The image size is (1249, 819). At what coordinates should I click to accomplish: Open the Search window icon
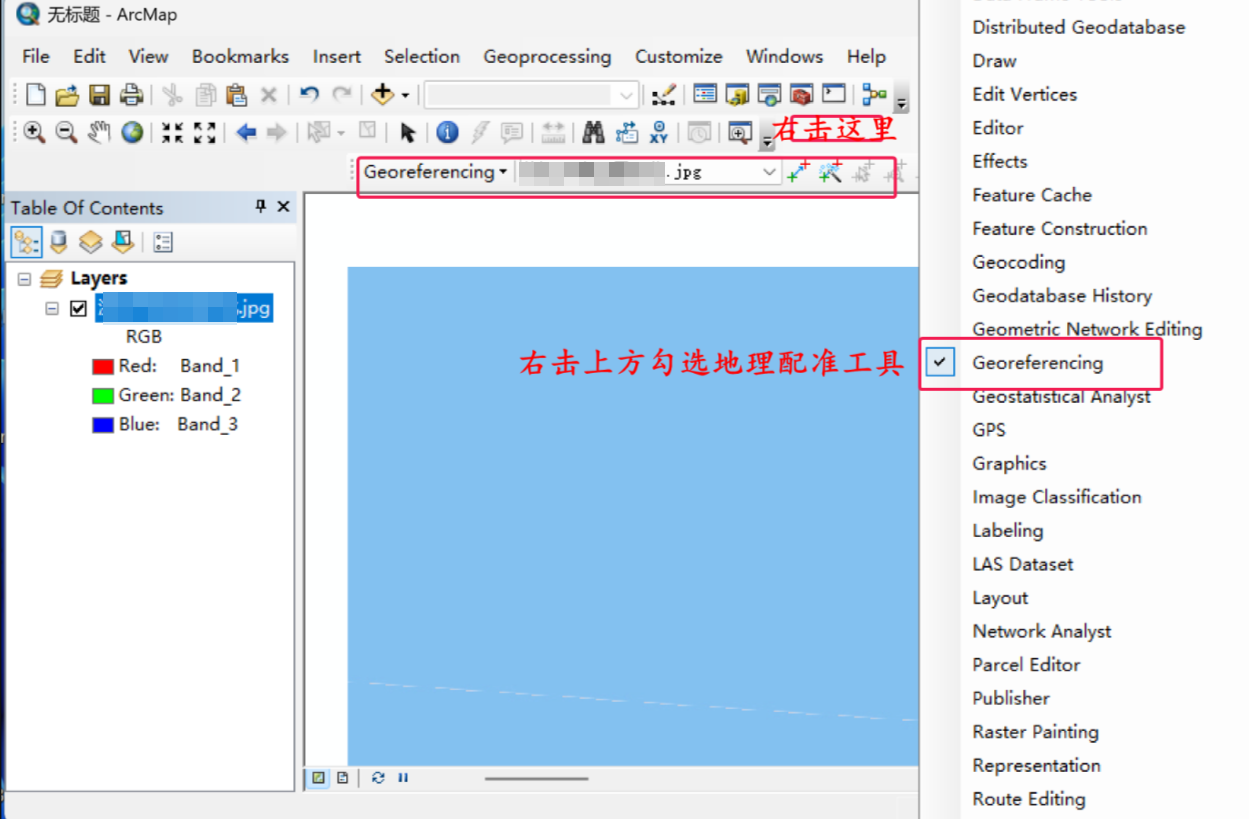(769, 95)
